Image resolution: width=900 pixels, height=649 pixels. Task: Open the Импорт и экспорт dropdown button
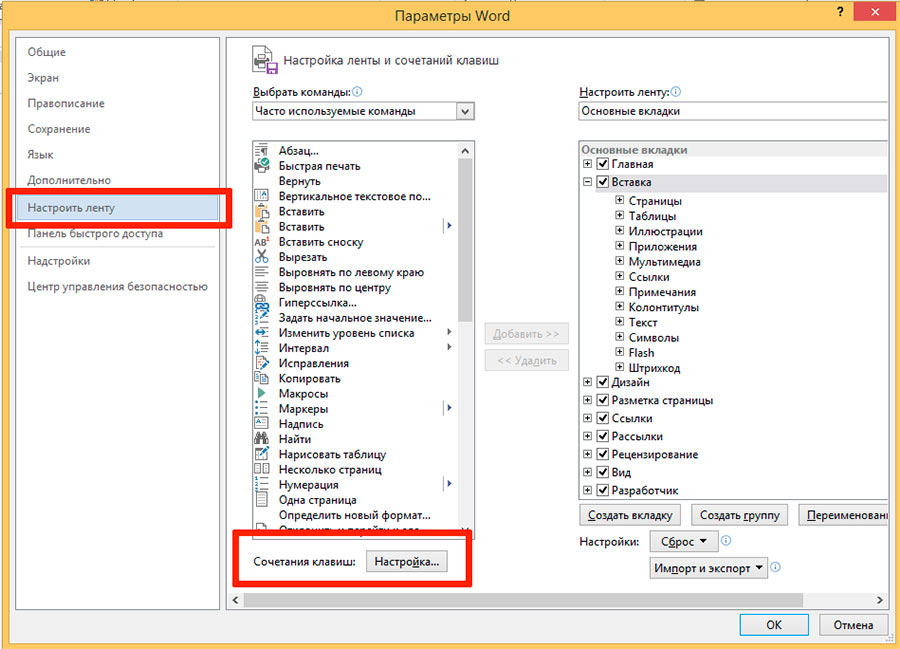coord(708,568)
